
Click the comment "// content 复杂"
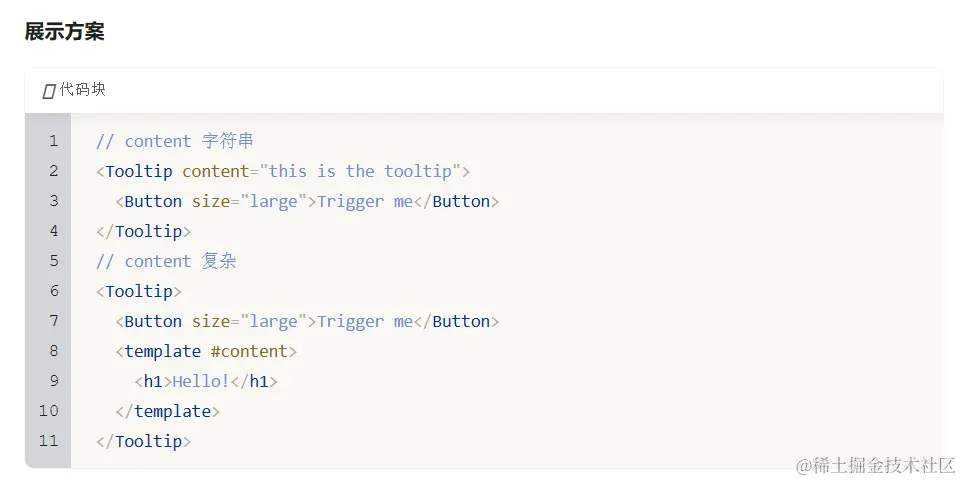pos(166,261)
